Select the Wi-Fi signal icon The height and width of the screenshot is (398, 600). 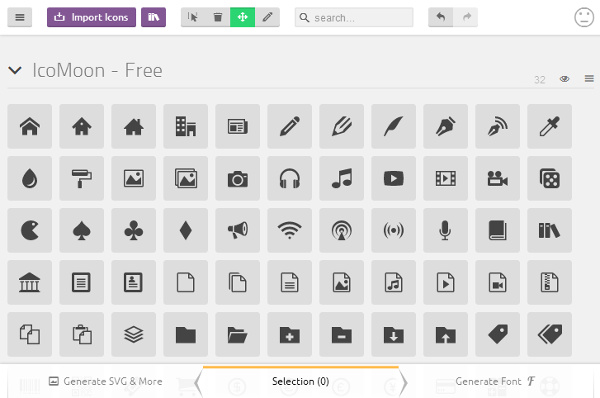[290, 230]
